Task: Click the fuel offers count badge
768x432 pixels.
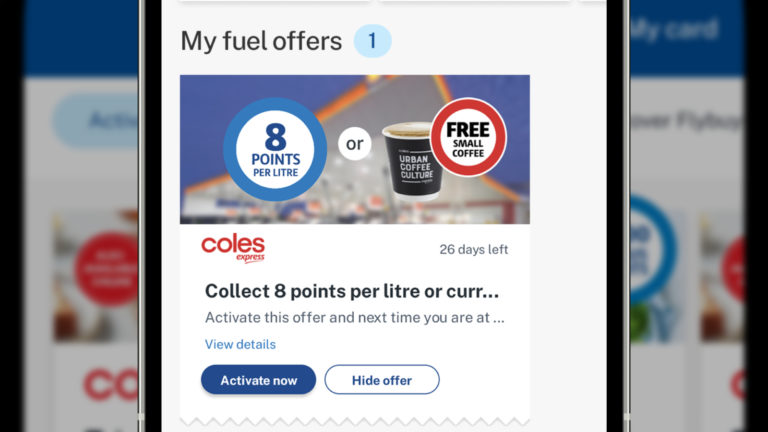Action: click(372, 41)
